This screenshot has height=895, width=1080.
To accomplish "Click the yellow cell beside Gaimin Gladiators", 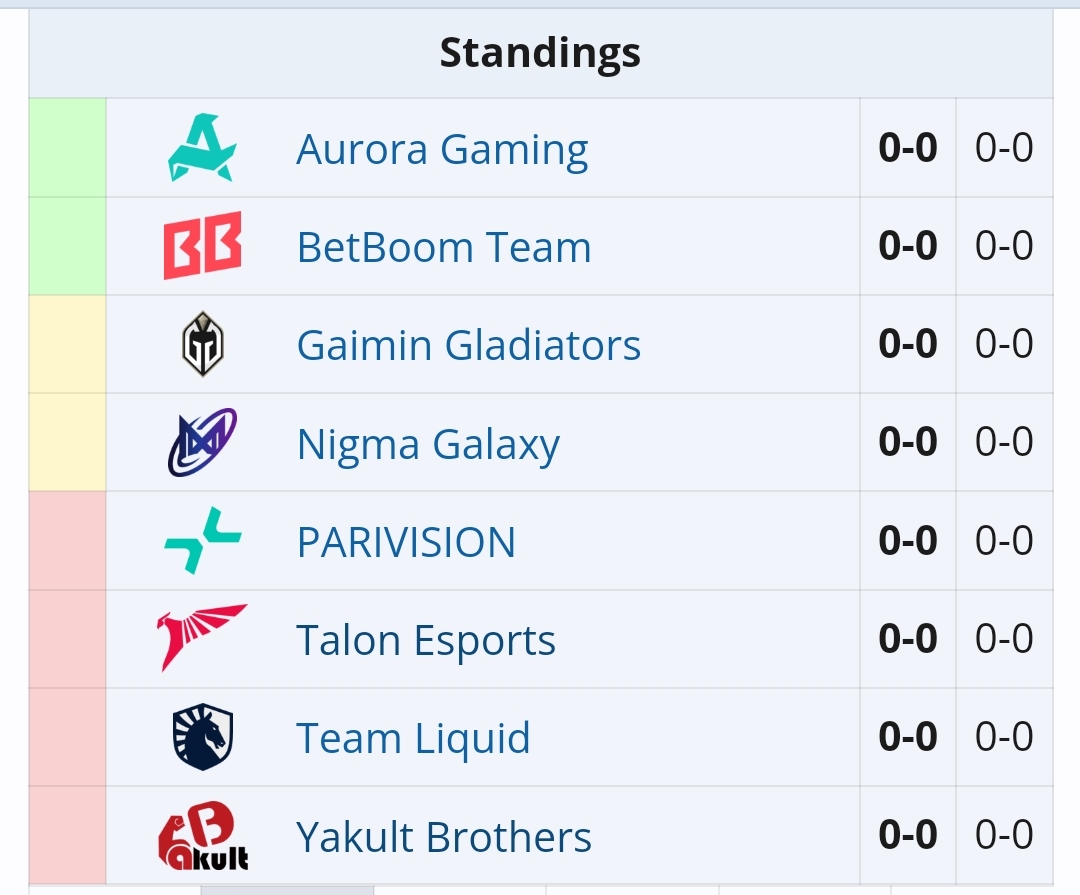I will tap(67, 344).
